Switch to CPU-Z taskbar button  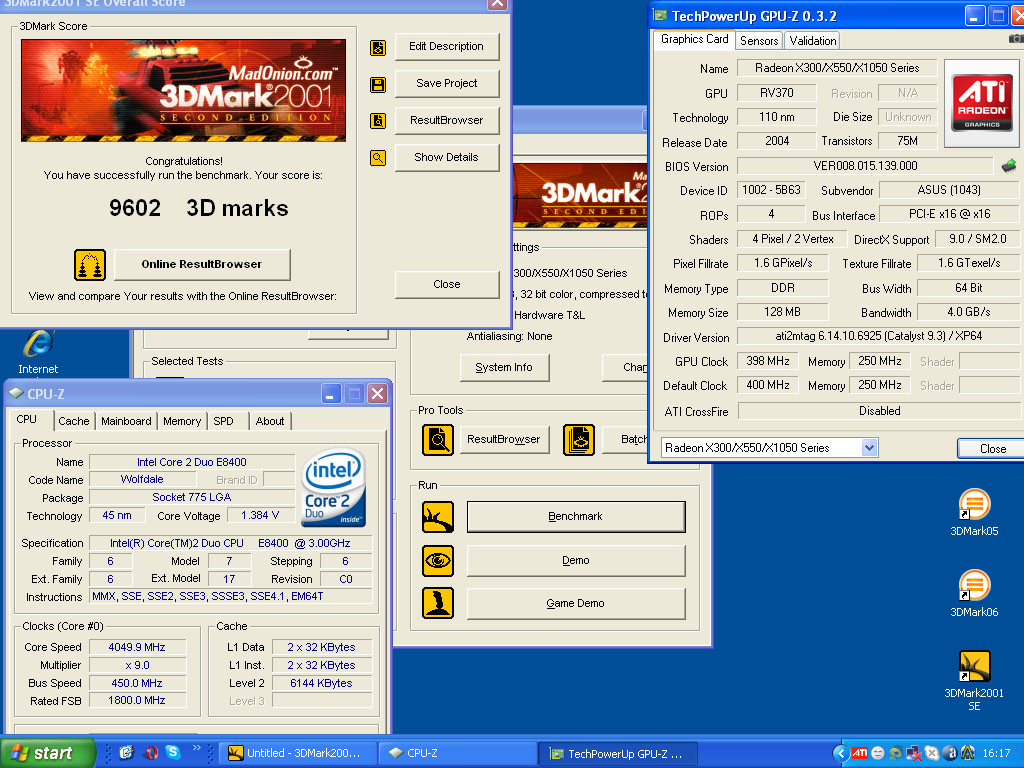[458, 753]
